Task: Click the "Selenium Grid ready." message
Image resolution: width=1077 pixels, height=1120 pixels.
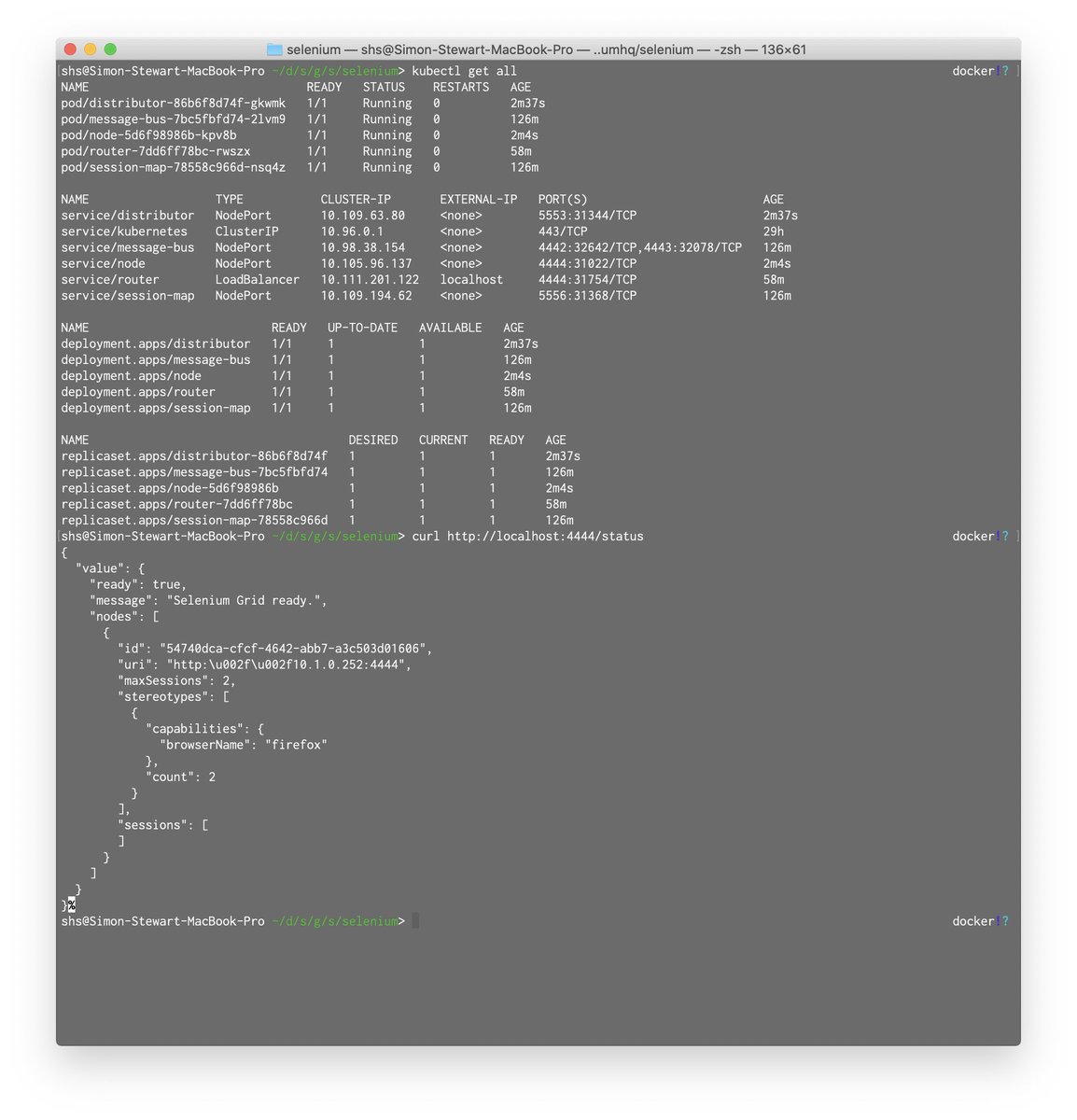Action: [244, 600]
